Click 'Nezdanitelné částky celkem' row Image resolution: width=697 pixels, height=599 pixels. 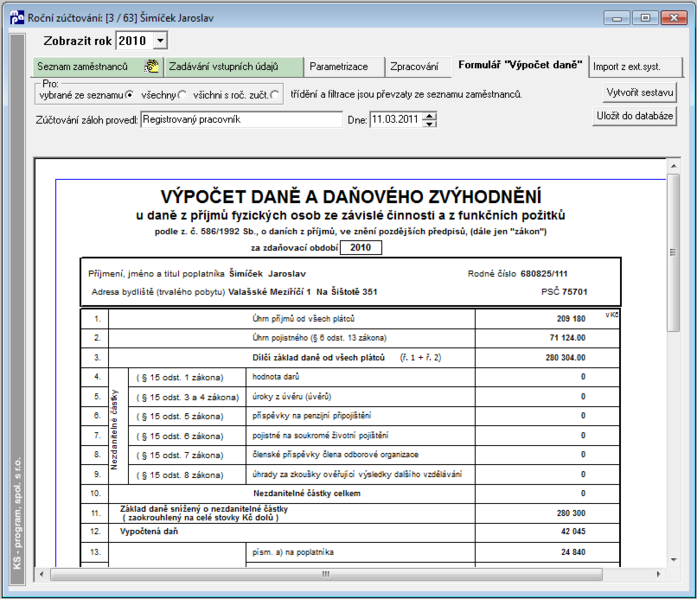(x=307, y=493)
